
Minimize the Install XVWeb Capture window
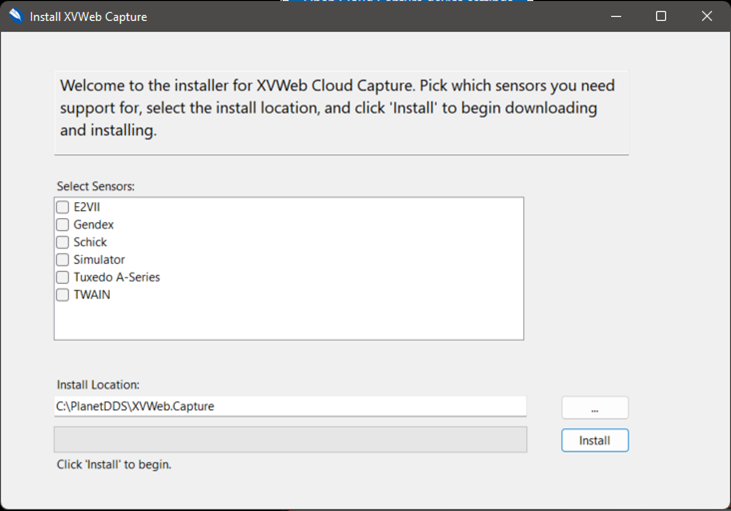614,16
